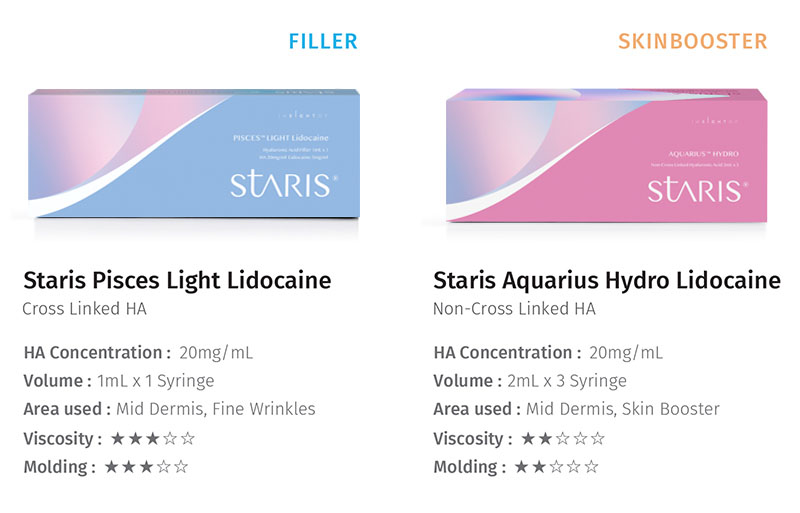Click Aquarius HA Concentration 20mg/mL text

[x=626, y=353]
